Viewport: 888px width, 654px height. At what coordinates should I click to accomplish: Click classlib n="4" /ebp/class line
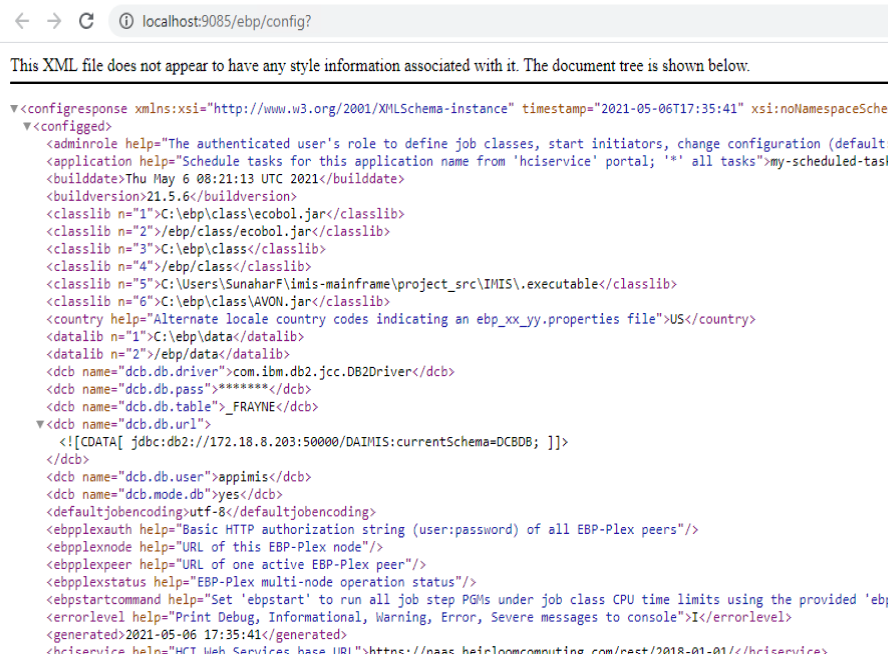(x=179, y=267)
